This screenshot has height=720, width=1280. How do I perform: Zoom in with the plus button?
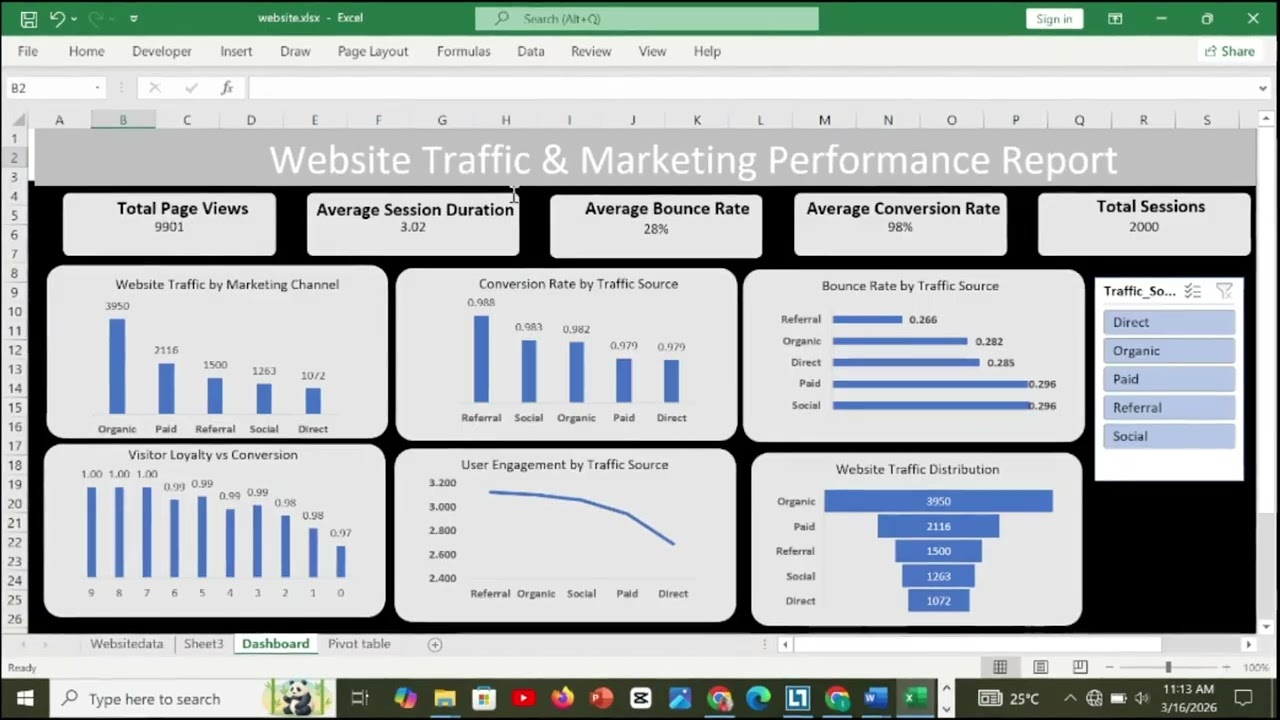click(x=1227, y=667)
